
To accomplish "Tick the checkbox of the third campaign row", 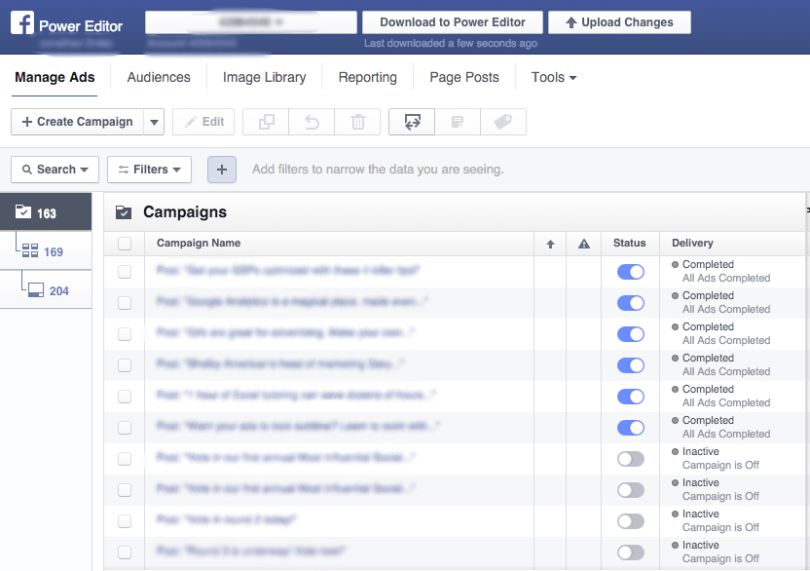I will pyautogui.click(x=124, y=334).
